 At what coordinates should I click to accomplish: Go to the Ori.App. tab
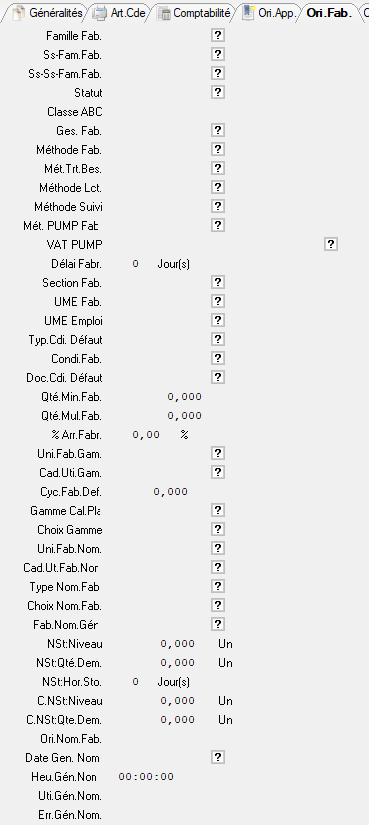tap(270, 13)
